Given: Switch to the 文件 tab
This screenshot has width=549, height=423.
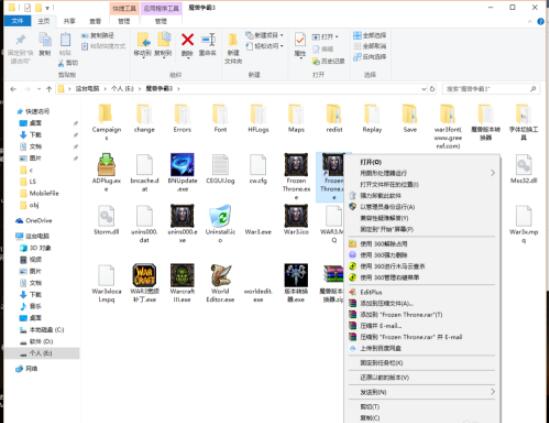Looking at the screenshot, I should 17,21.
